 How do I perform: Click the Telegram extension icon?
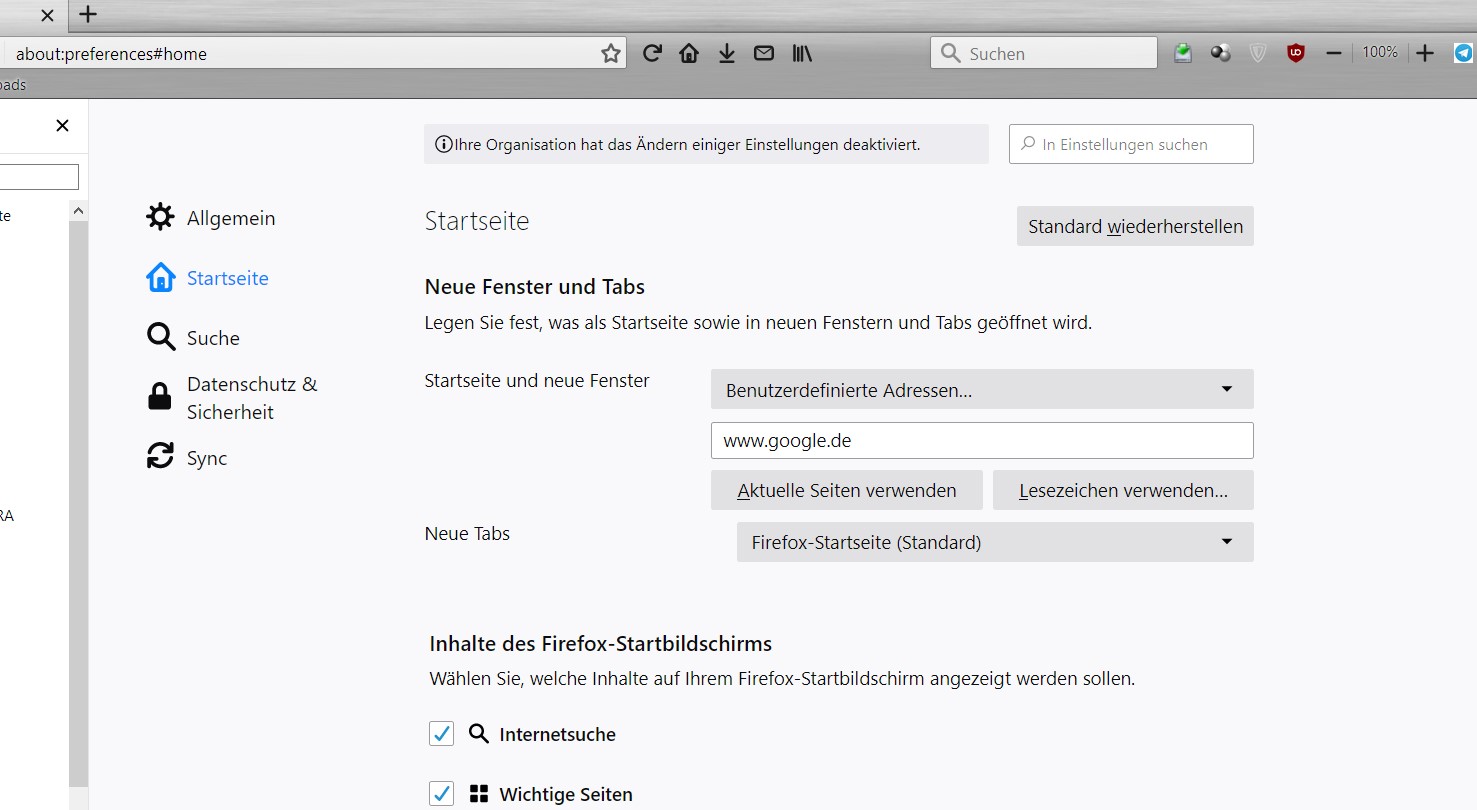point(1464,53)
